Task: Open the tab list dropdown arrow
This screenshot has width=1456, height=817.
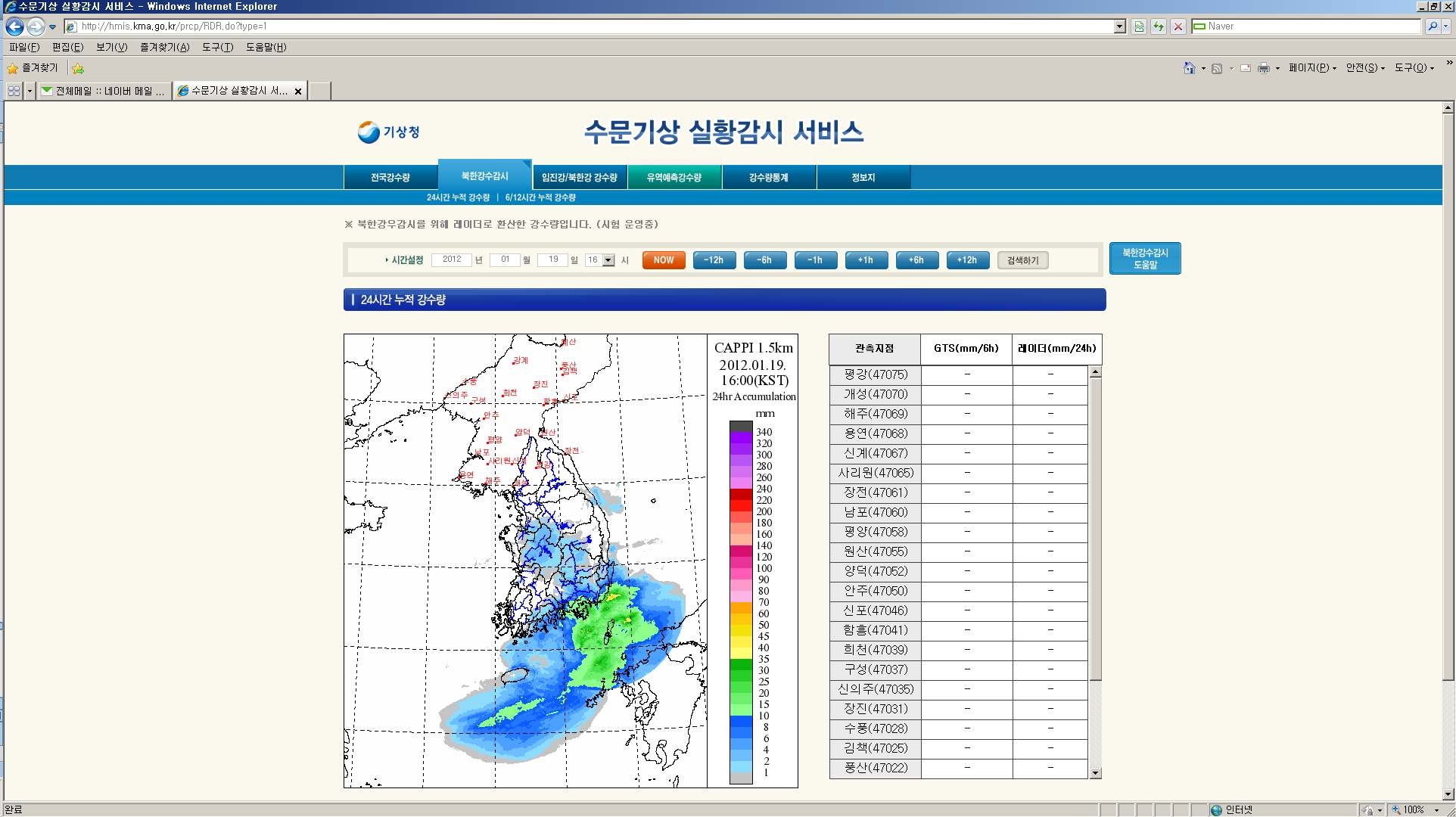Action: [x=30, y=91]
